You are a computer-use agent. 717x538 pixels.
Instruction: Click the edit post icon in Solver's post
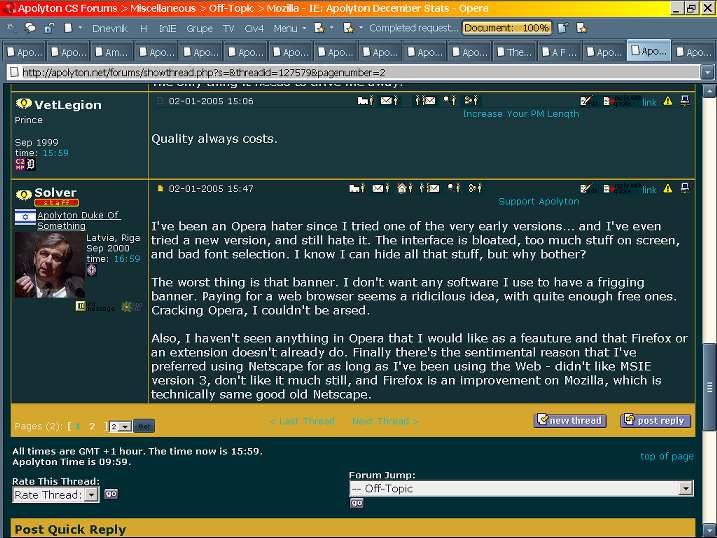586,188
